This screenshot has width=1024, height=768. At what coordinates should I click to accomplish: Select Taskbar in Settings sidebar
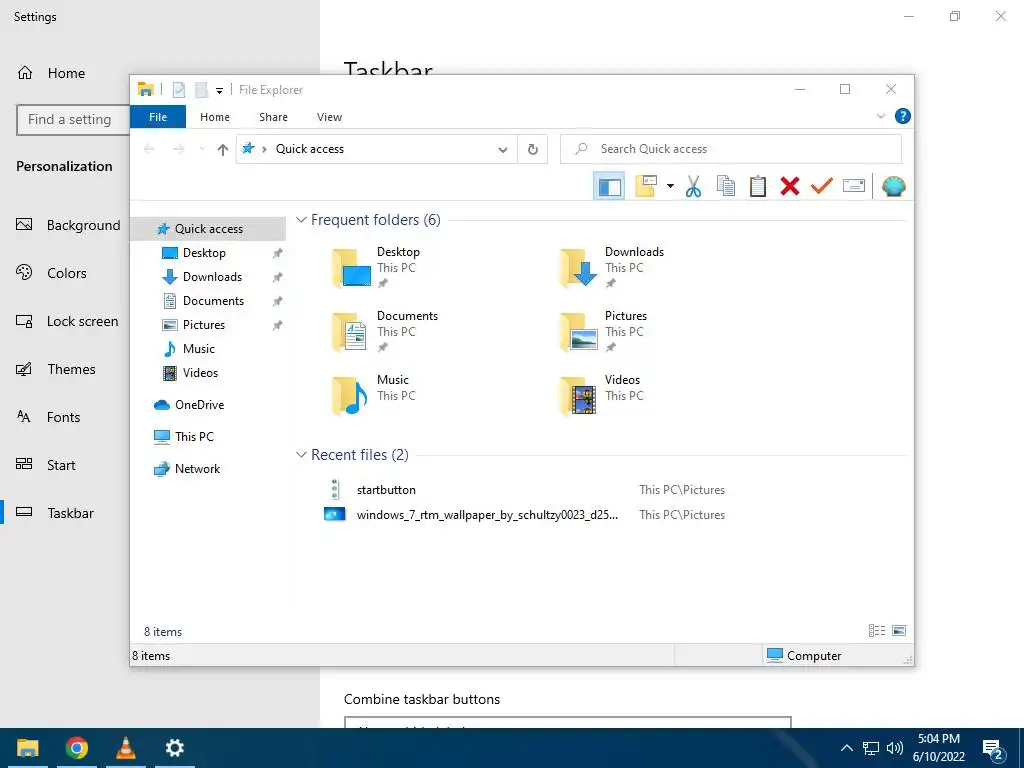pos(71,513)
